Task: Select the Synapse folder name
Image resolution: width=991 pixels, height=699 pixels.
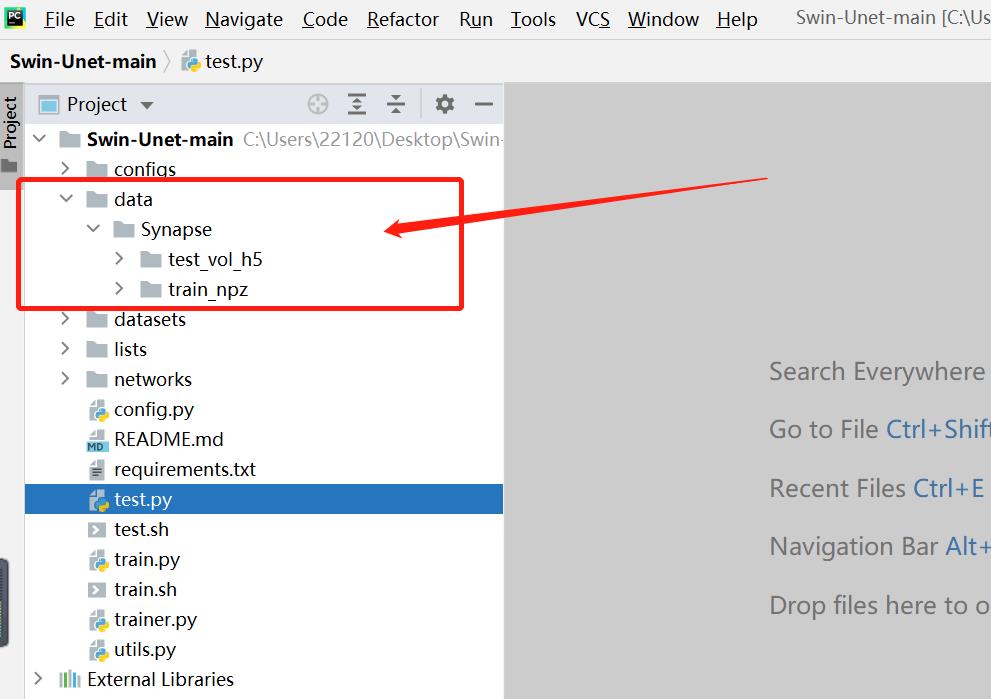Action: click(x=176, y=230)
